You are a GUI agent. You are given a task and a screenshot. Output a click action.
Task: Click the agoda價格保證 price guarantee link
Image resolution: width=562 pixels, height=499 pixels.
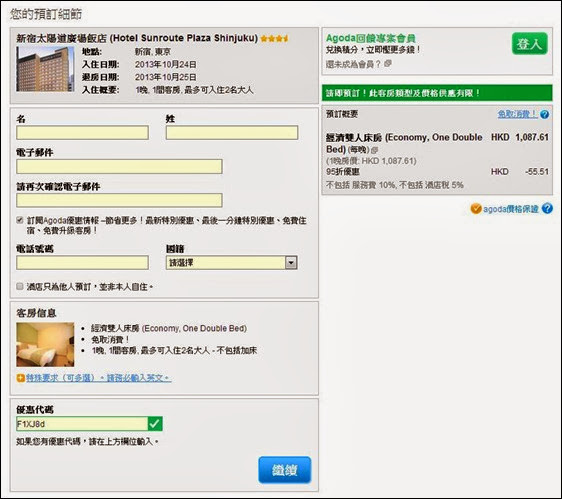point(511,209)
